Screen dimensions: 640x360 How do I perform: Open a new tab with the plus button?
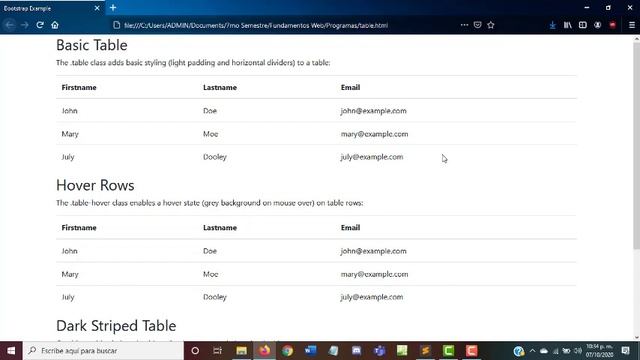pyautogui.click(x=113, y=8)
